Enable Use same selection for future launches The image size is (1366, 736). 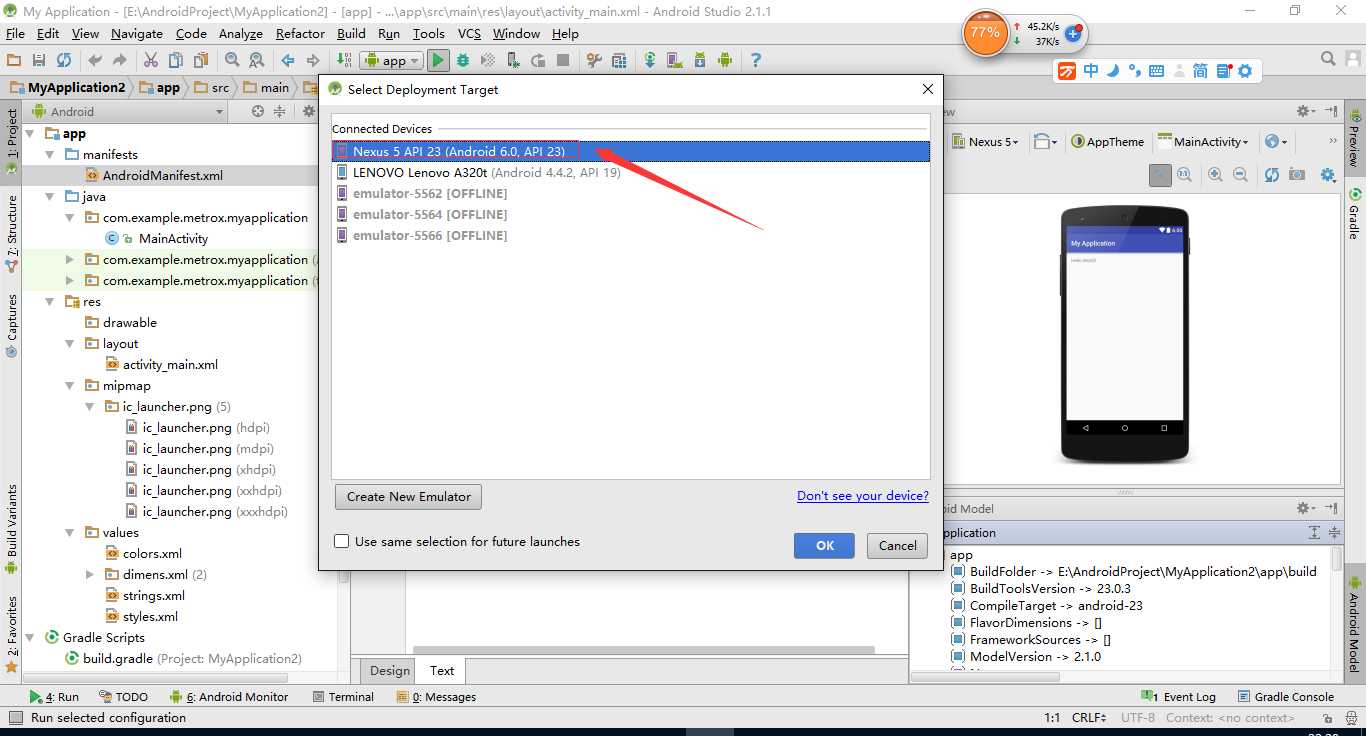pos(342,541)
